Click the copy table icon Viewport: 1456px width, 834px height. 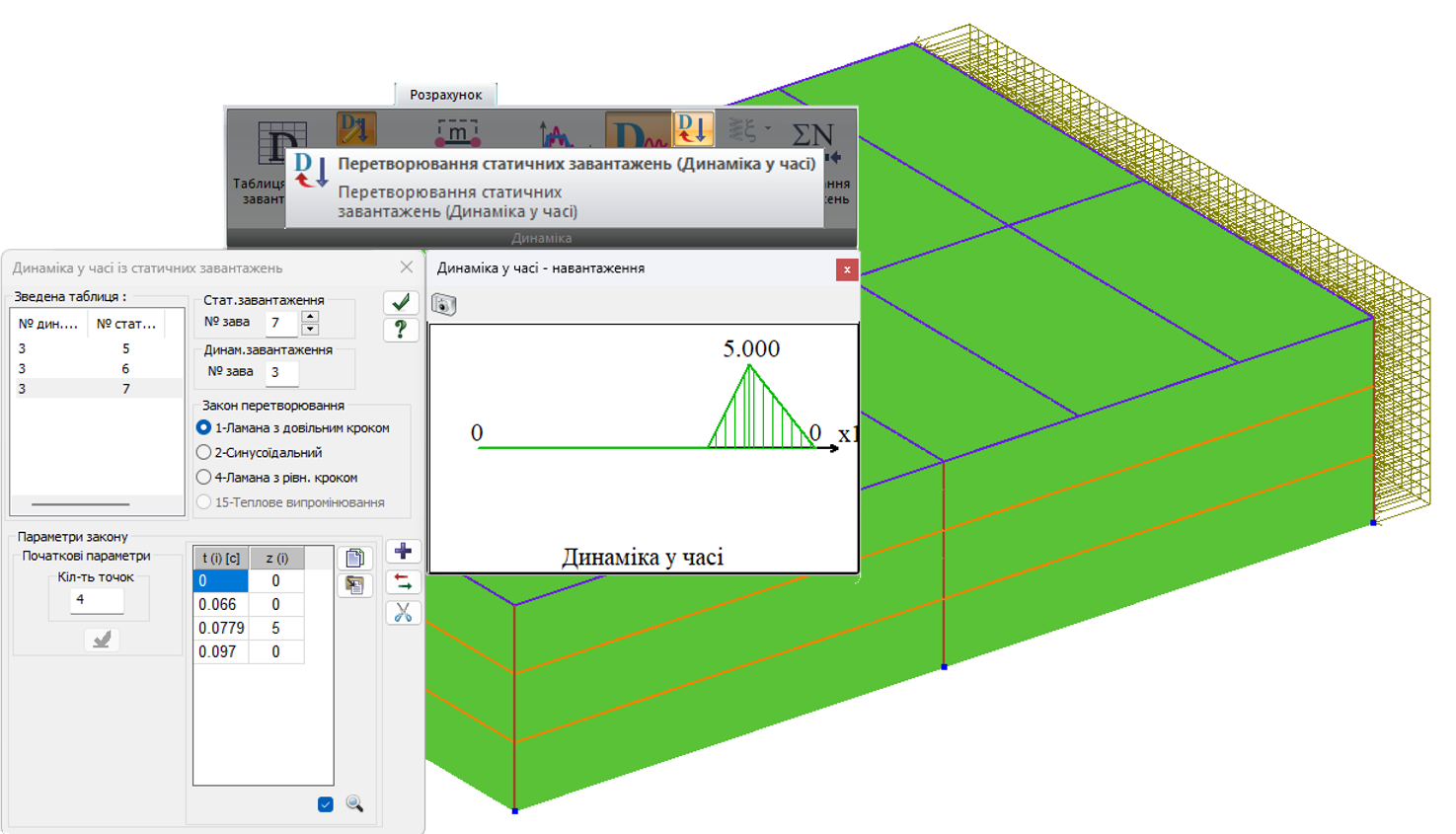(354, 558)
